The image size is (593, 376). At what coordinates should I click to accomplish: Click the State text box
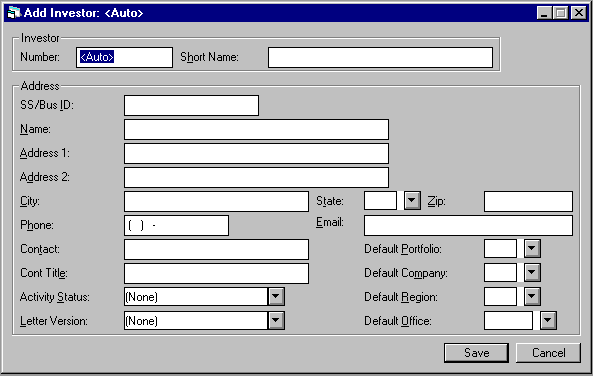click(380, 200)
